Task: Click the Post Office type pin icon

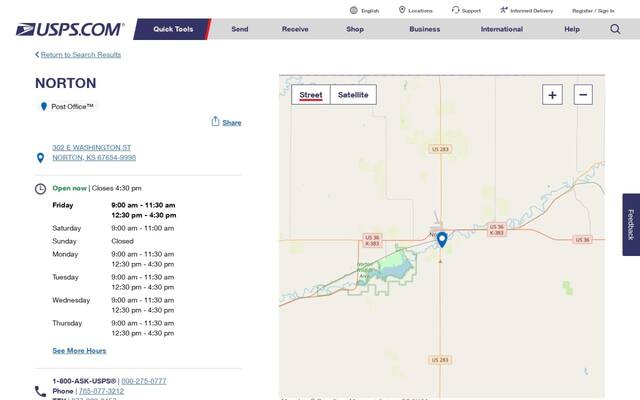Action: tap(44, 107)
